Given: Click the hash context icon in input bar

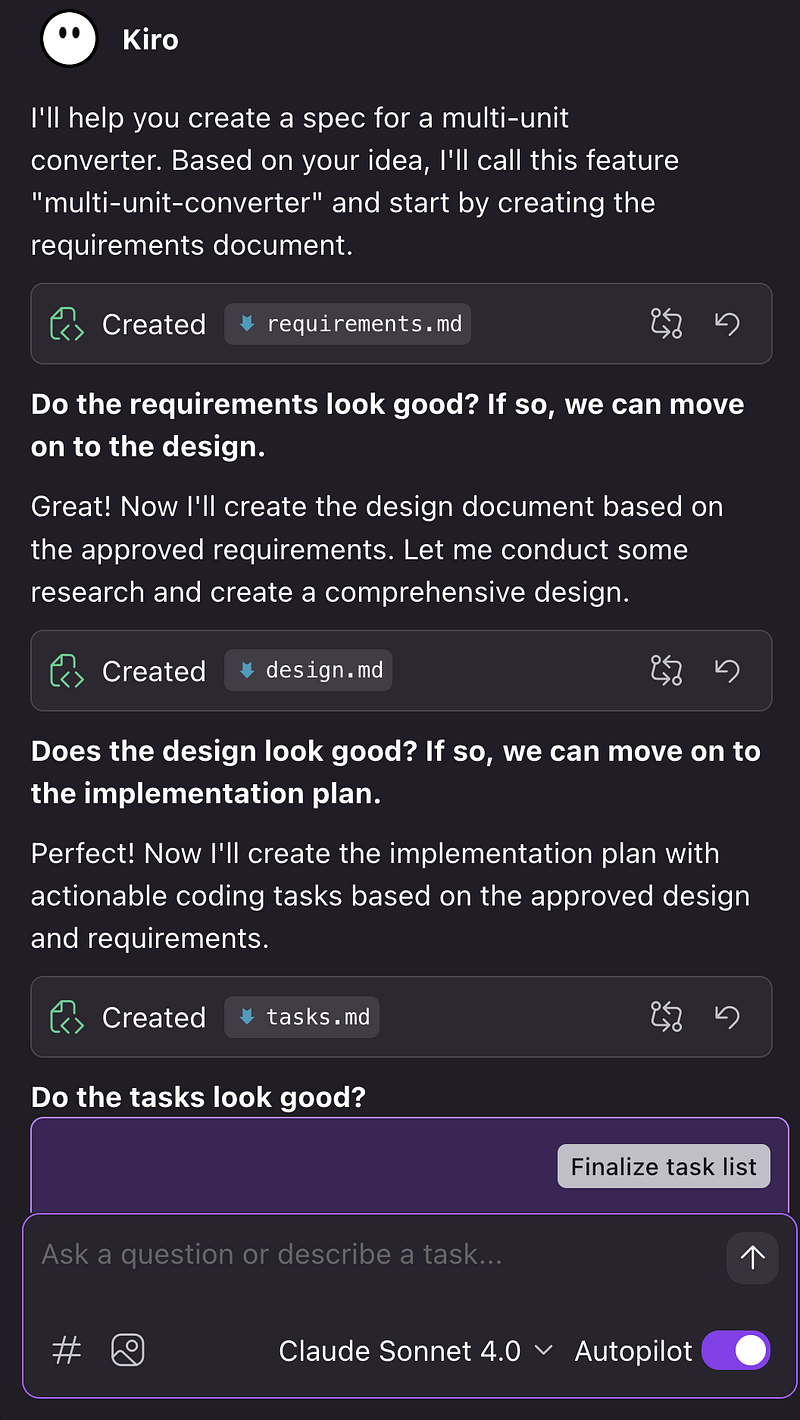Looking at the screenshot, I should pyautogui.click(x=66, y=1351).
